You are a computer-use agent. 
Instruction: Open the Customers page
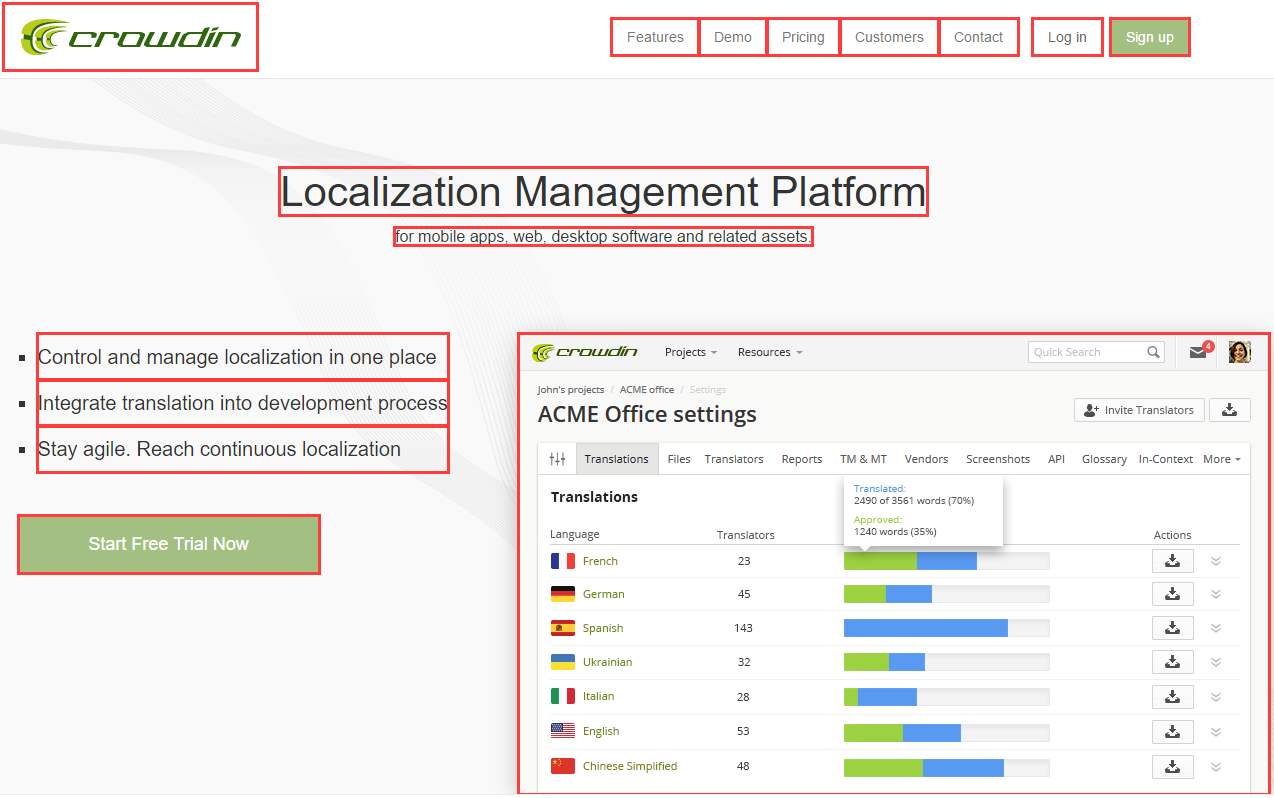889,37
